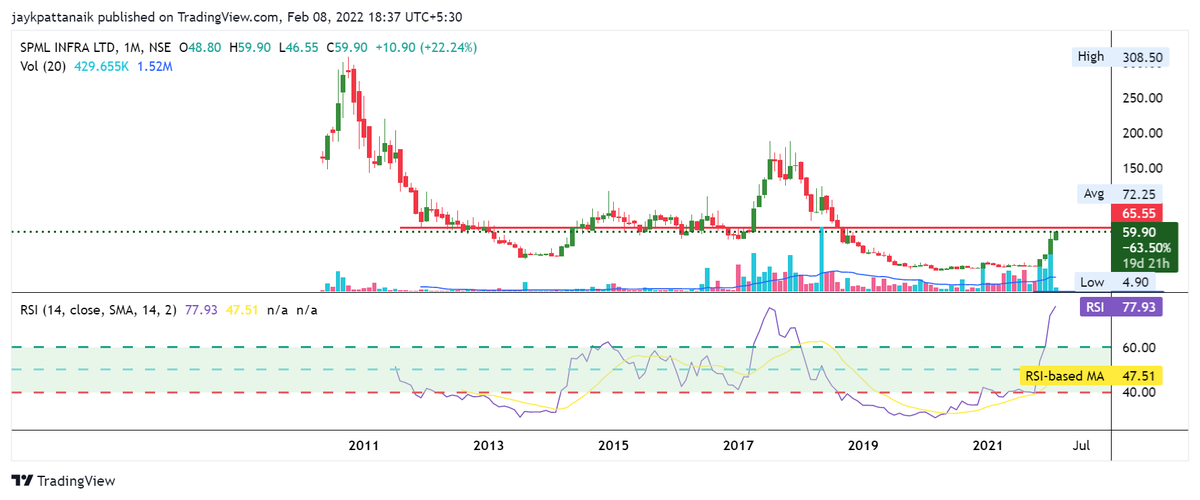Viewport: 1200px width, 500px height.
Task: Select the red horizontal resistance line
Action: point(755,228)
